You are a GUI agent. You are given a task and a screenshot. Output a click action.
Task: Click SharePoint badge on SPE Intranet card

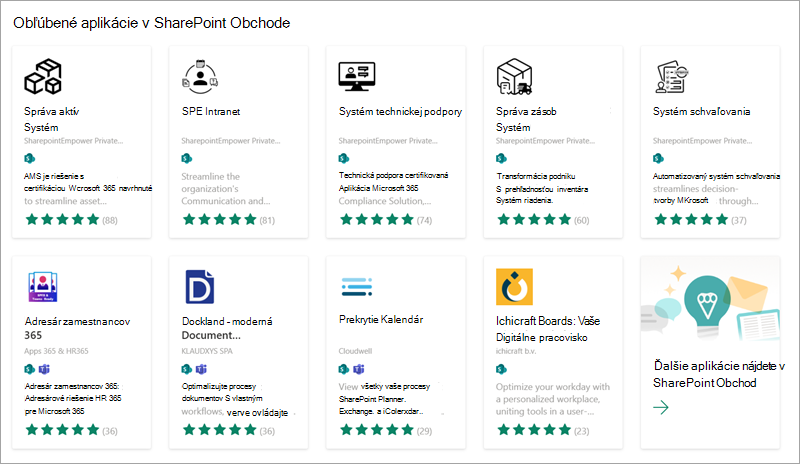point(187,158)
